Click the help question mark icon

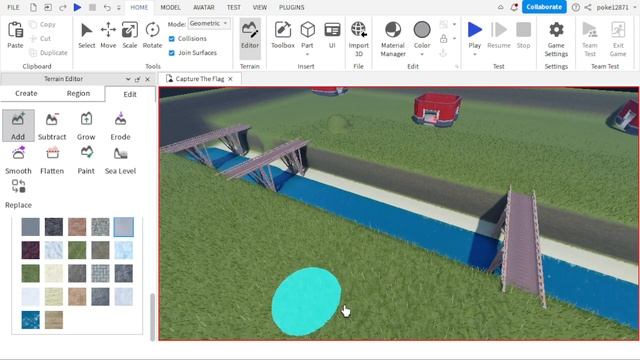click(x=576, y=7)
